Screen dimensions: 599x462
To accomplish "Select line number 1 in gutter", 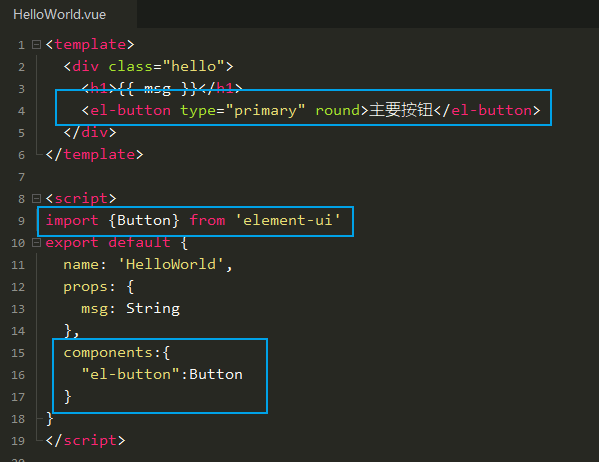I will point(21,45).
